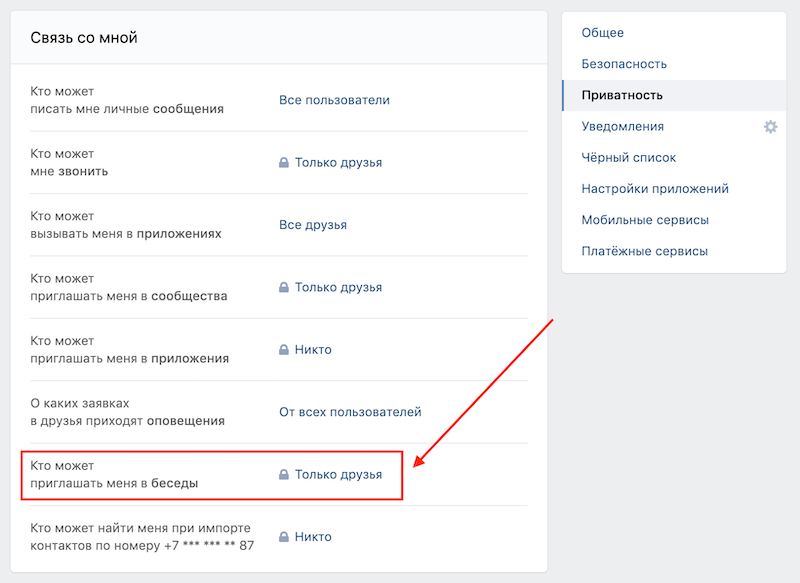Open Платёжные сервисы section
Screen dimensions: 800x583
[644, 251]
